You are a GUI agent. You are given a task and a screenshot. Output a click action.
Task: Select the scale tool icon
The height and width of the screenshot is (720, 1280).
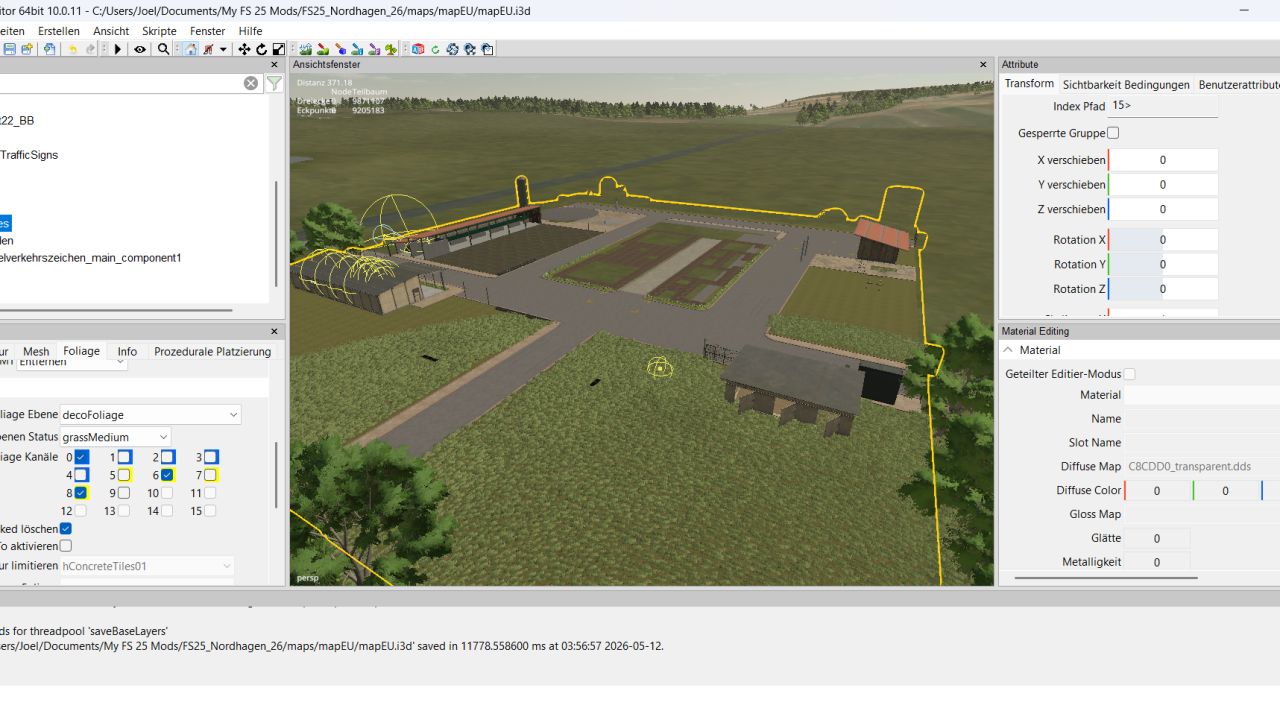click(279, 49)
